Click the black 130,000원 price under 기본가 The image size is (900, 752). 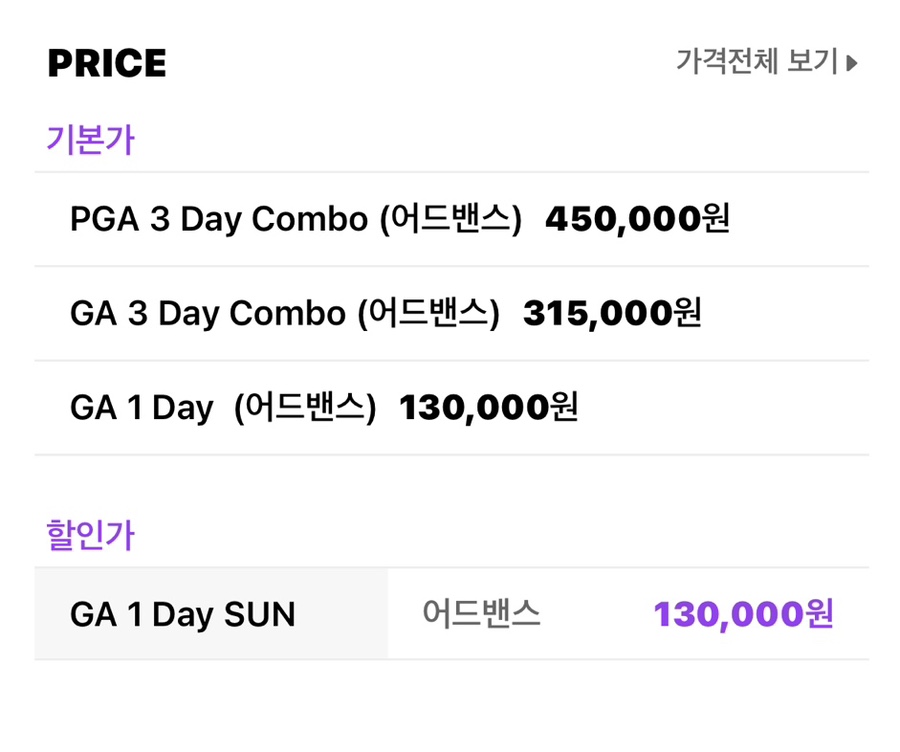click(488, 408)
